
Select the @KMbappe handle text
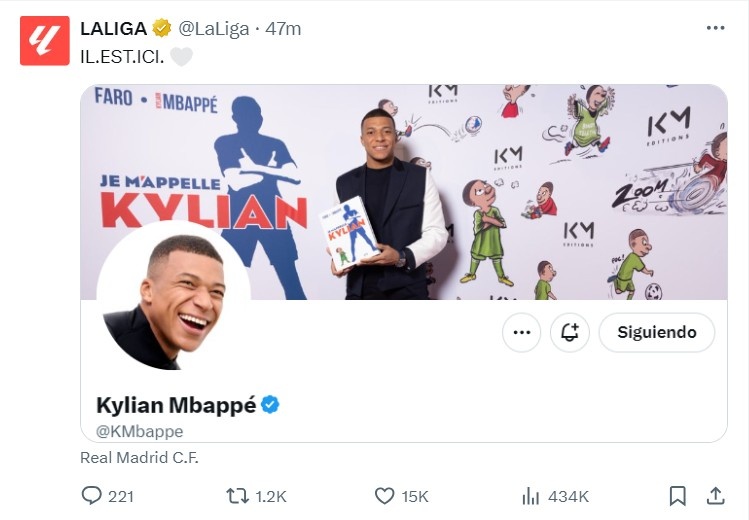[140, 431]
